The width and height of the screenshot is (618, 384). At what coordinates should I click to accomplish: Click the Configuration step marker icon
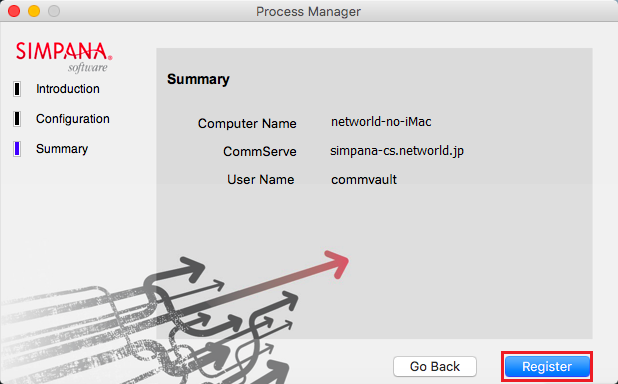coord(17,119)
